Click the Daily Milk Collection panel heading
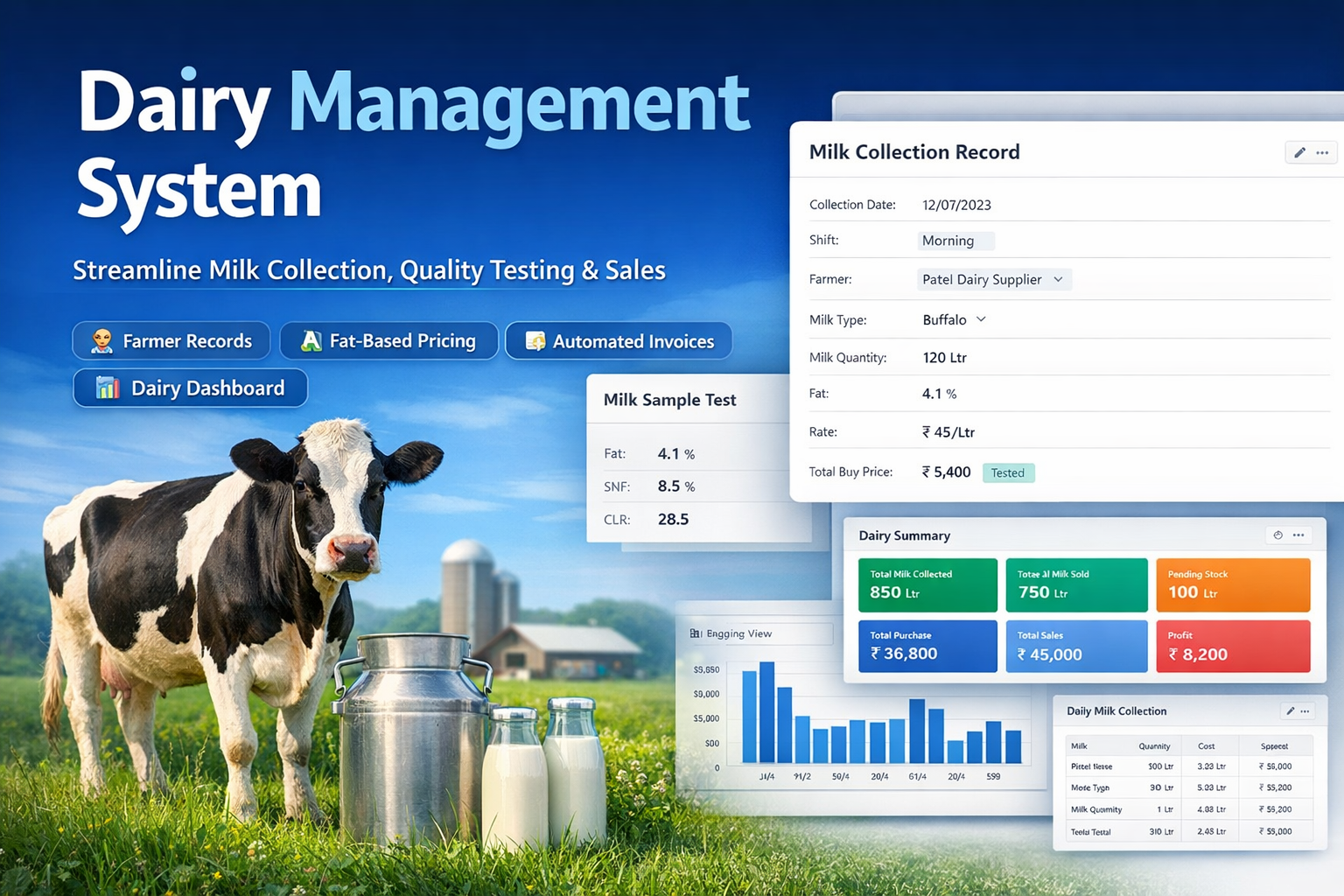This screenshot has height=896, width=1344. pos(1116,711)
